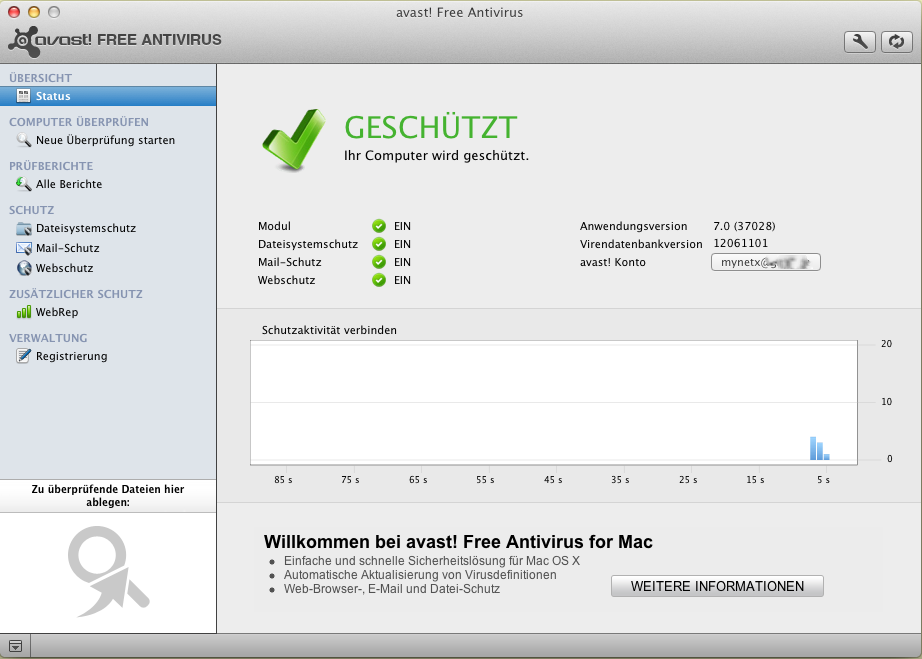Image resolution: width=922 pixels, height=659 pixels.
Task: Click the WebRep green bars icon
Action: click(24, 312)
